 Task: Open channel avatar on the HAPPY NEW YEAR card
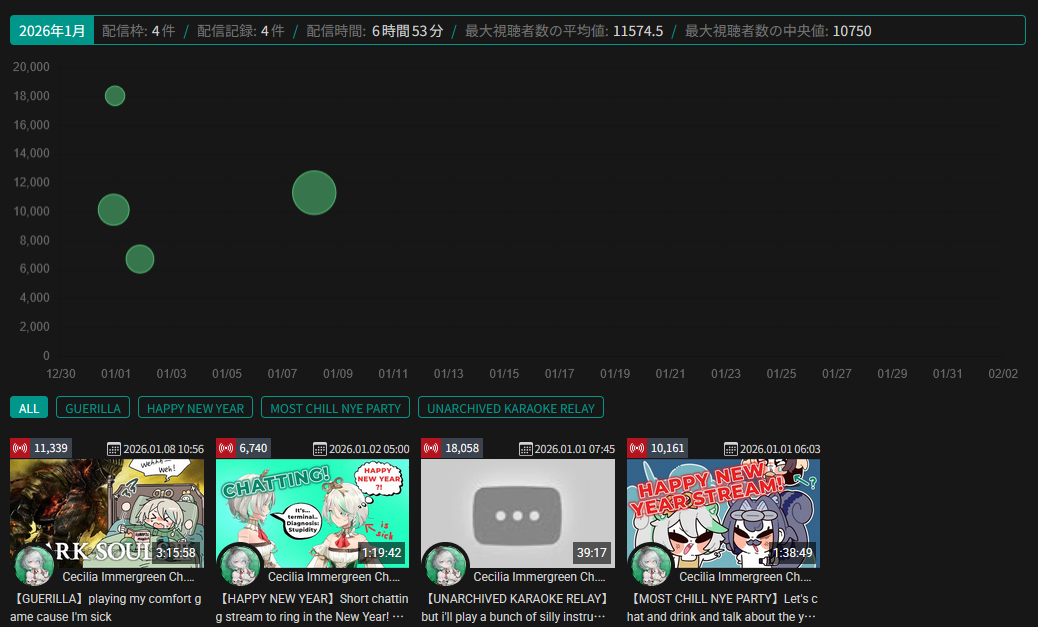[x=240, y=566]
